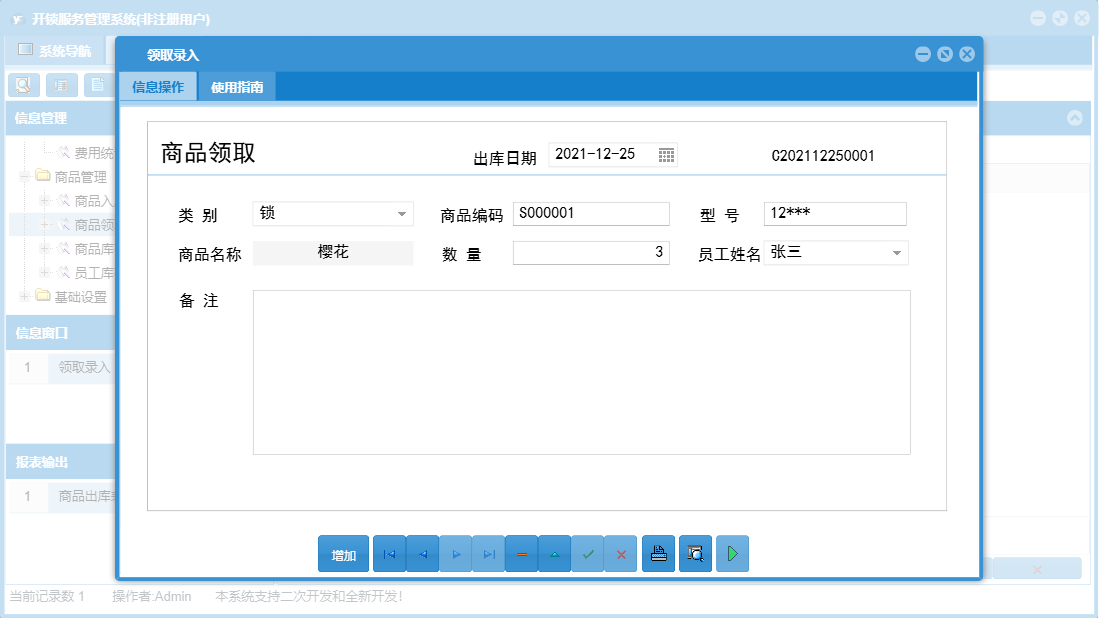This screenshot has width=1099, height=618.
Task: Open print preview from the bottom toolbar
Action: click(x=695, y=553)
